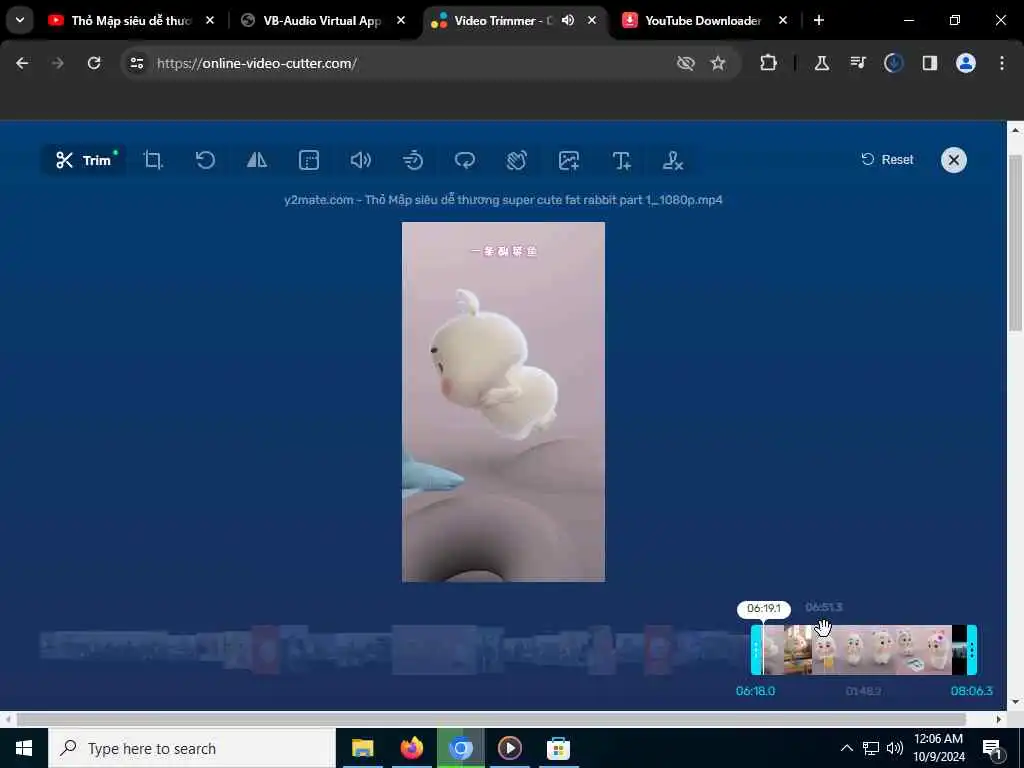Screen dimensions: 1024x768
Task: Open media player app in taskbar
Action: pos(509,748)
